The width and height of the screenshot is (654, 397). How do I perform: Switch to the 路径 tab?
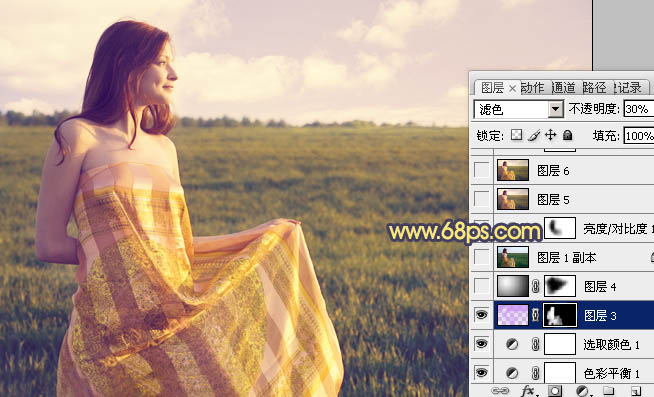click(594, 88)
